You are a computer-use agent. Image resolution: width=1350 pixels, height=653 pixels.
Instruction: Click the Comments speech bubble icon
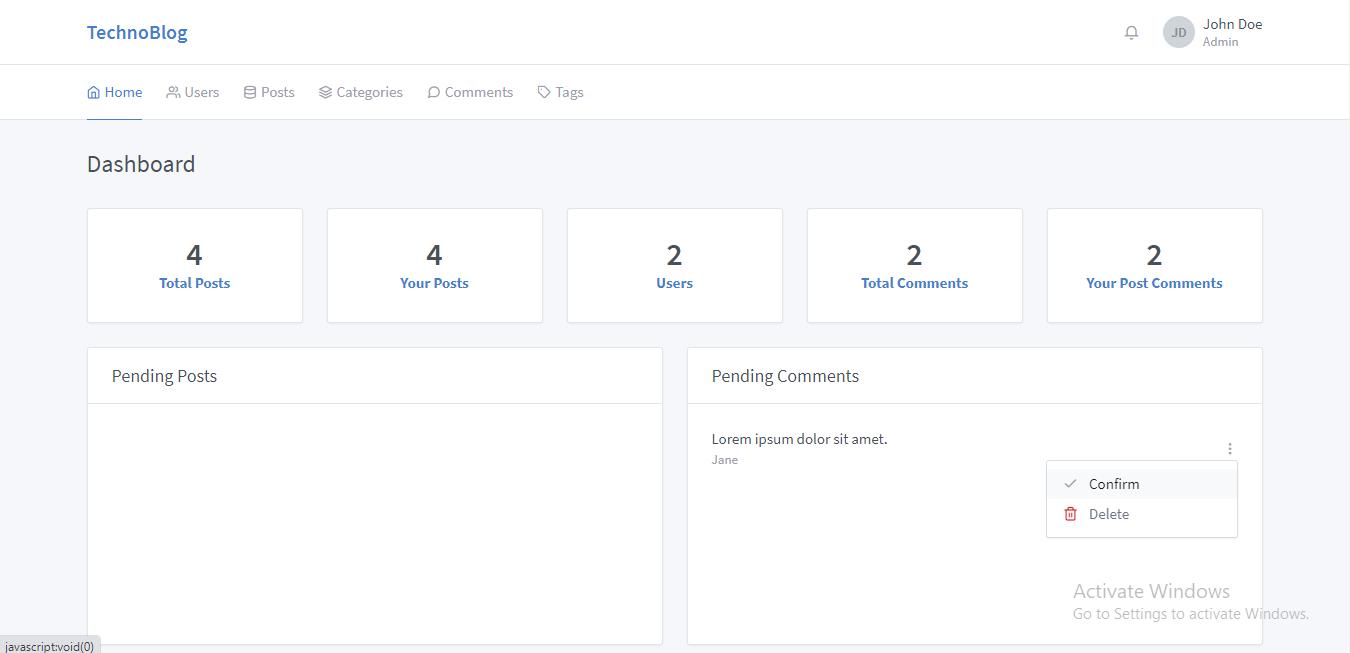point(434,92)
